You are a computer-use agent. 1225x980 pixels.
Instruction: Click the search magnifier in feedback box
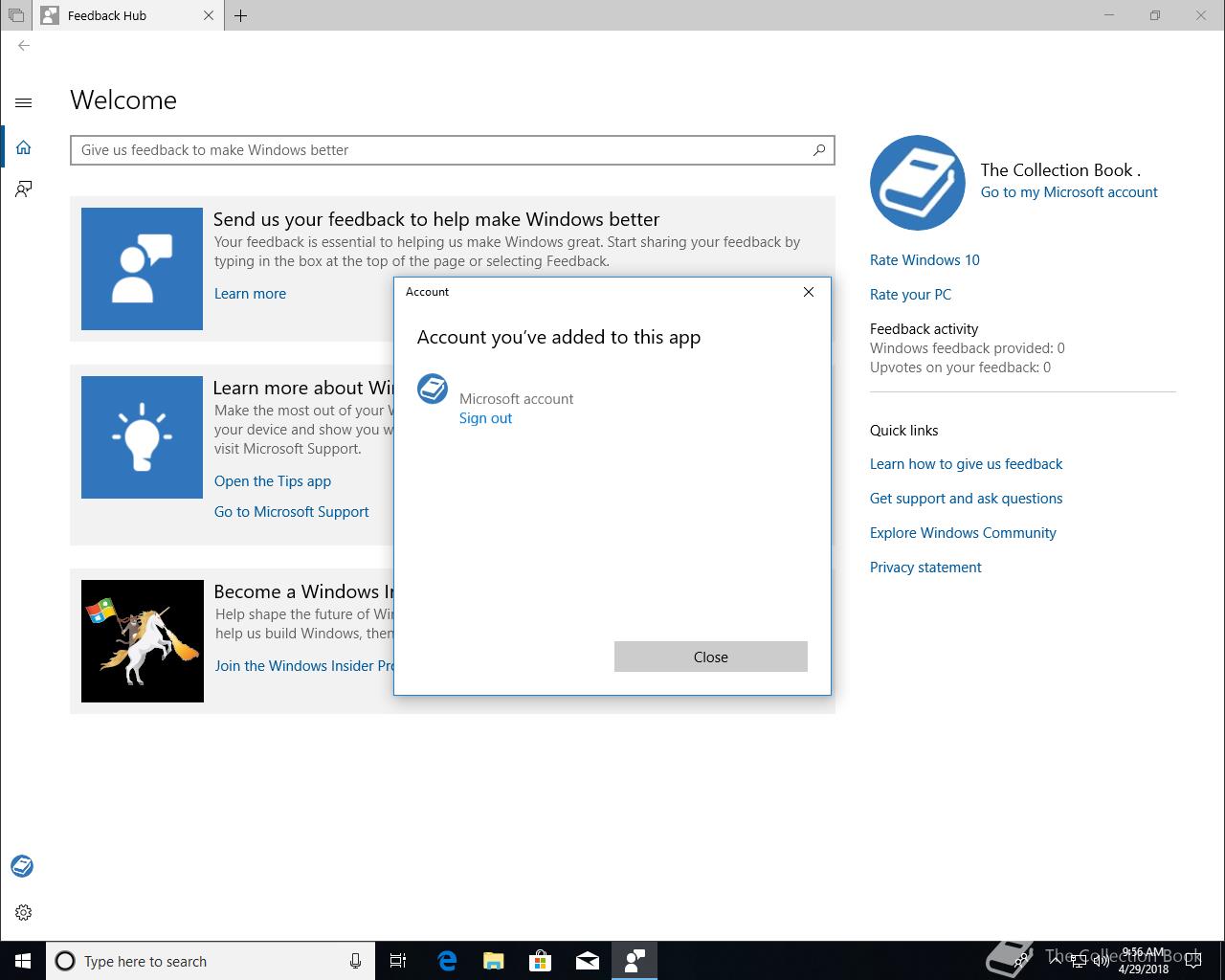point(819,150)
